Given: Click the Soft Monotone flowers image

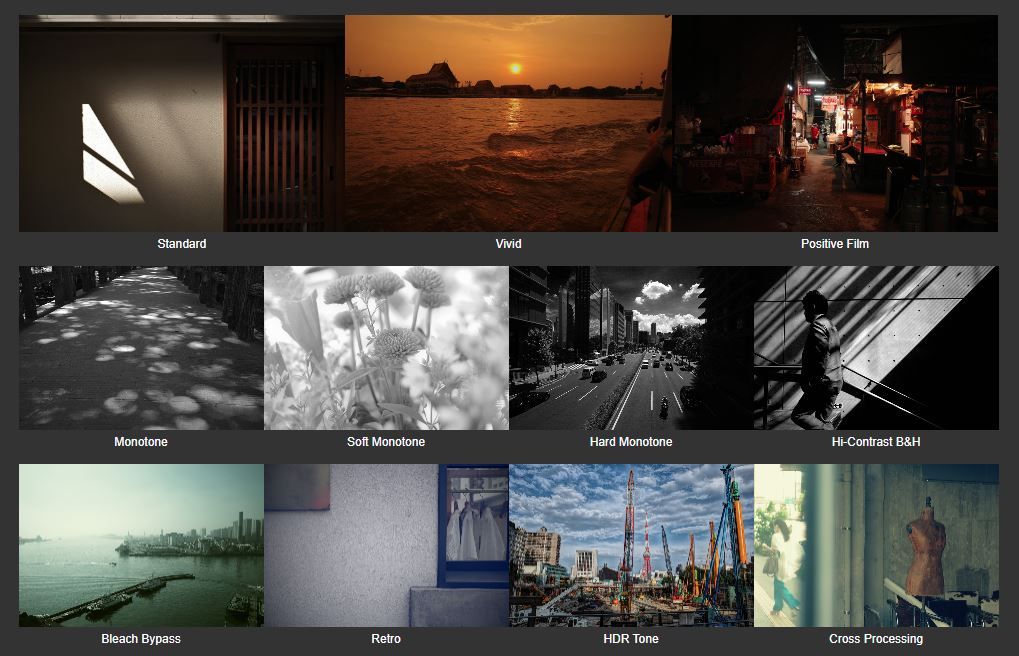Looking at the screenshot, I should 386,348.
